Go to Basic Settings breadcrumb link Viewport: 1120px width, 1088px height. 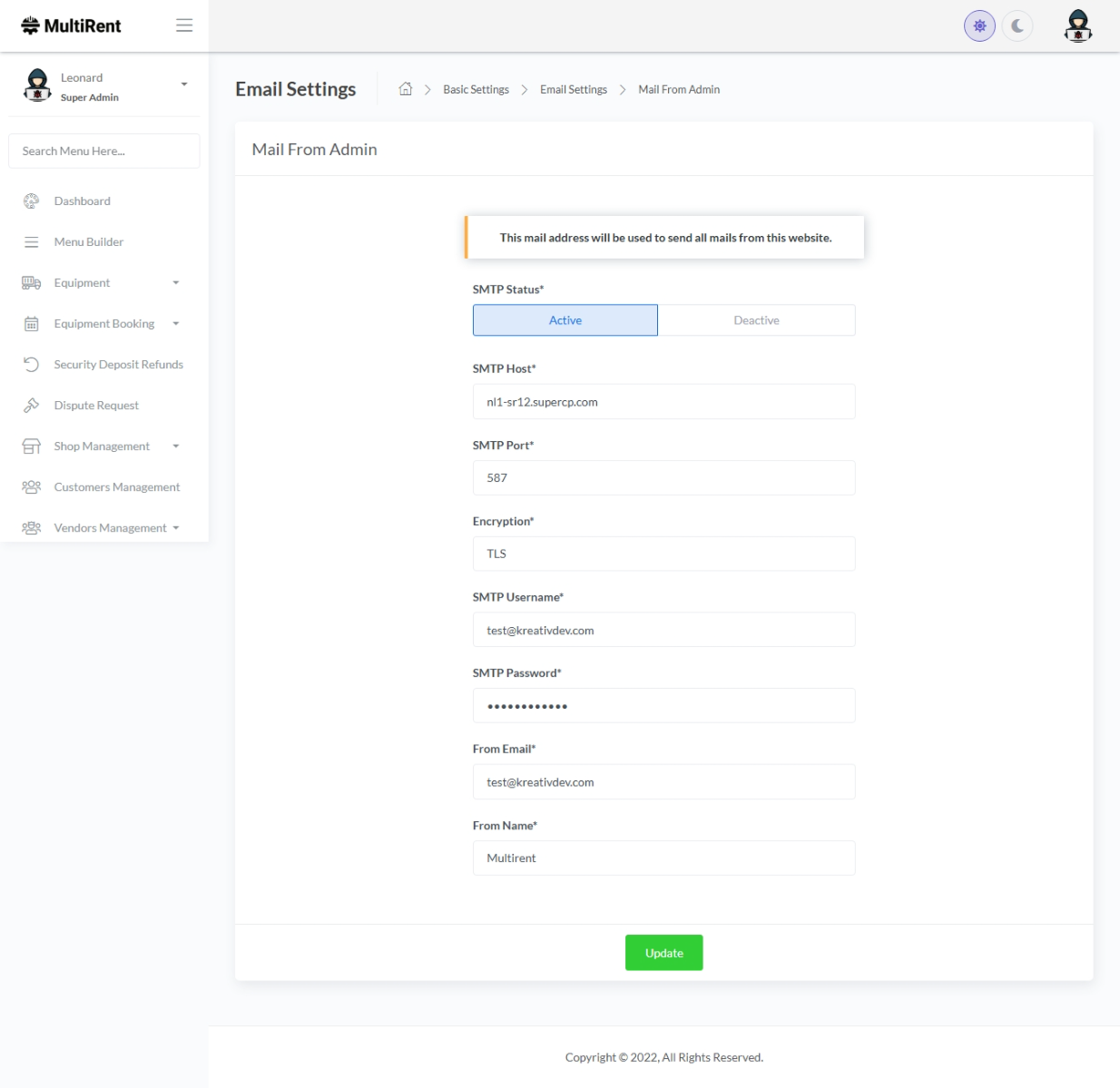(476, 90)
